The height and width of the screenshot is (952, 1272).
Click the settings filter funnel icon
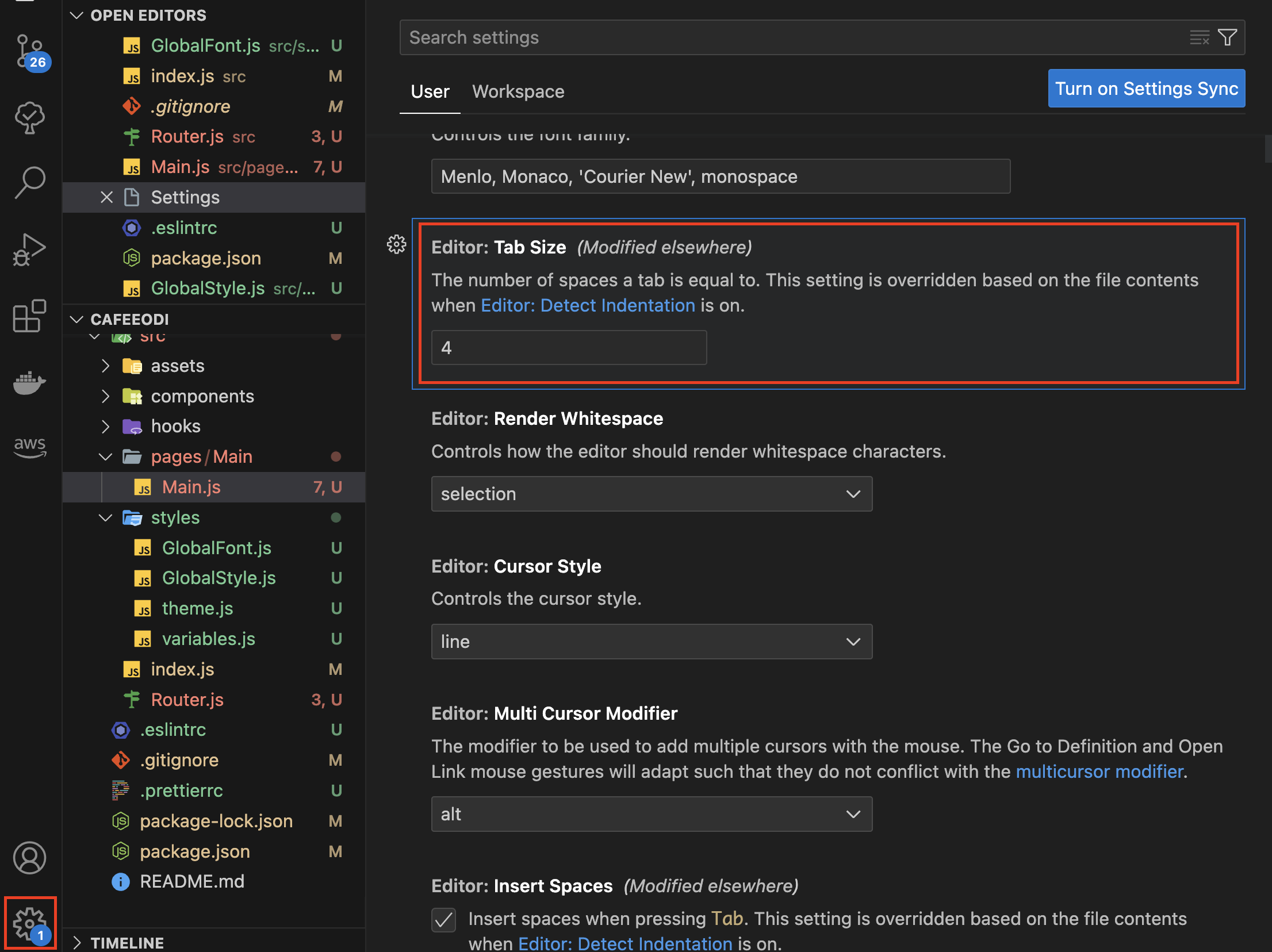pyautogui.click(x=1227, y=38)
